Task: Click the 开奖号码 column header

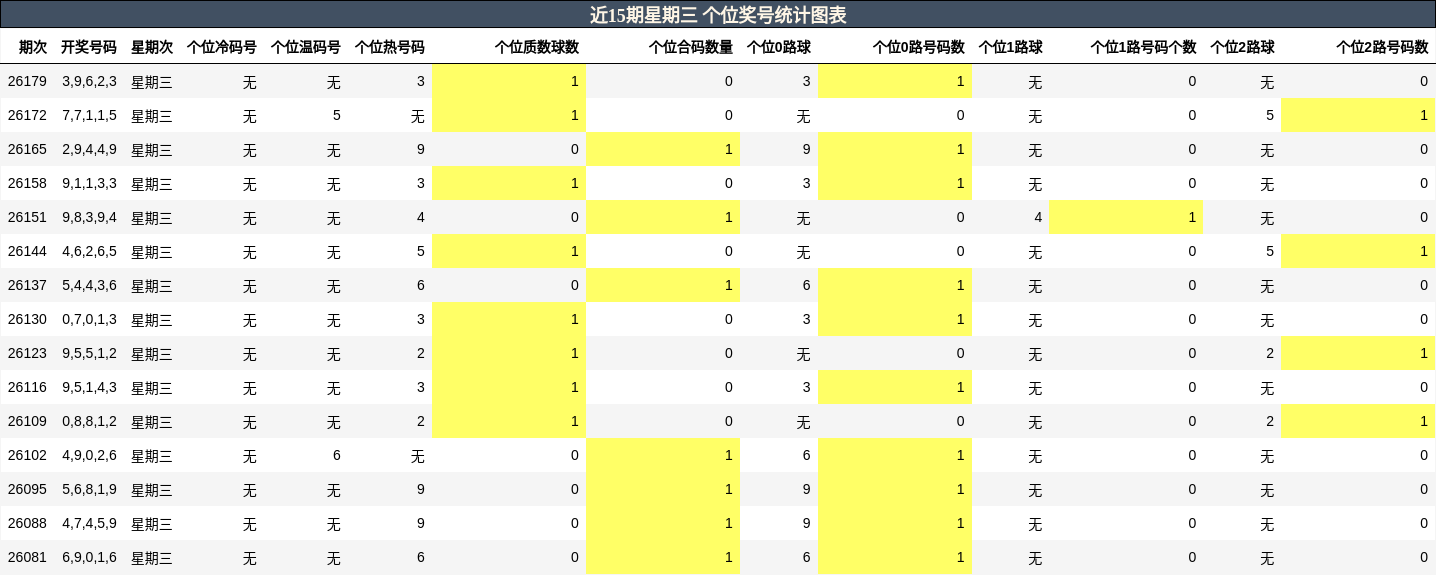Action: [89, 47]
